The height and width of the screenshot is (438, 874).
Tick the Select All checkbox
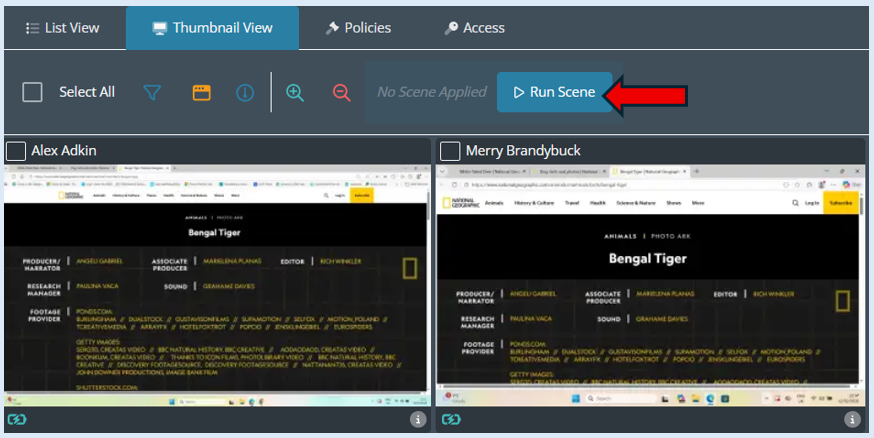pos(32,92)
